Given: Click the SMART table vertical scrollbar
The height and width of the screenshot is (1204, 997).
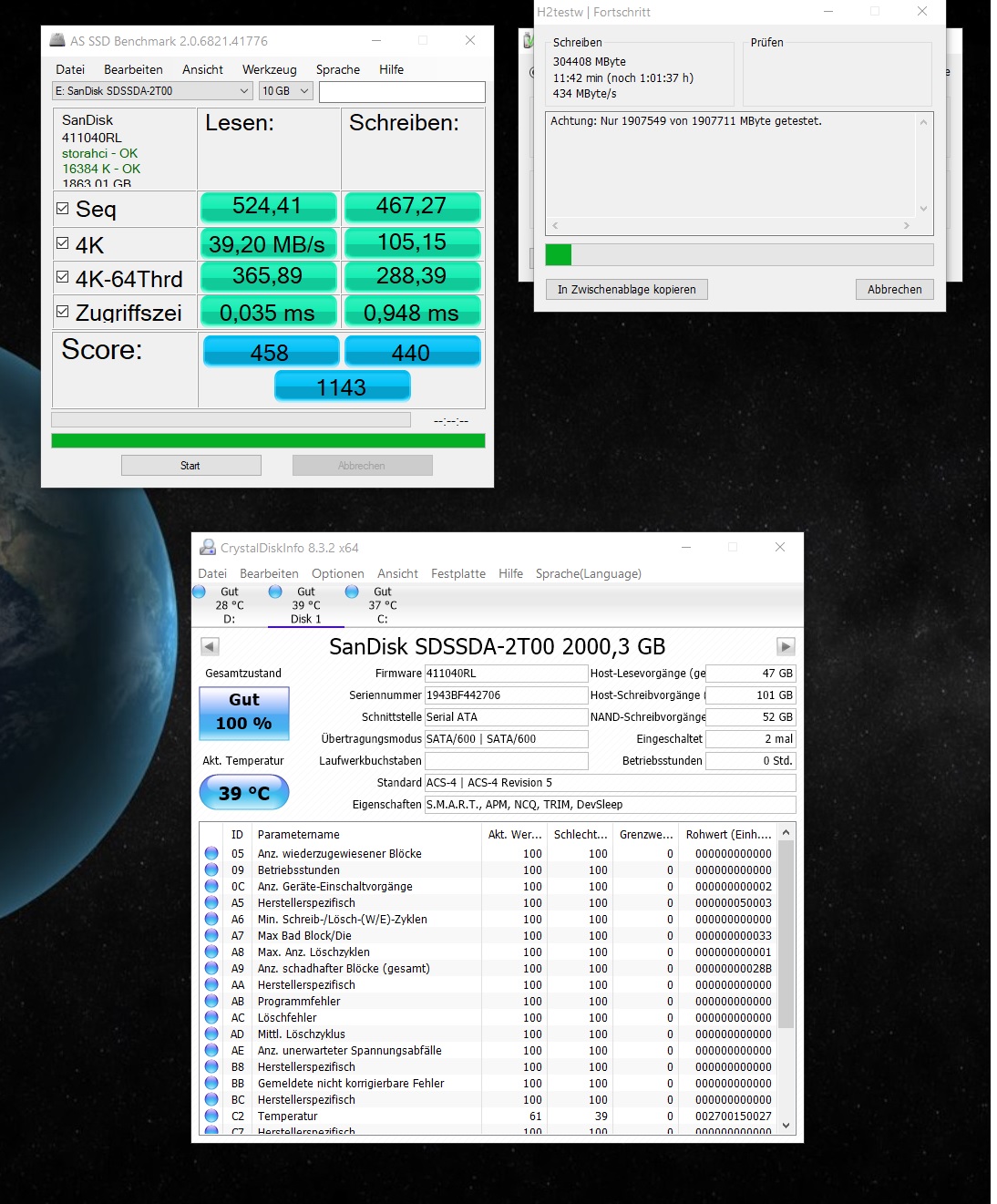Looking at the screenshot, I should pyautogui.click(x=786, y=933).
